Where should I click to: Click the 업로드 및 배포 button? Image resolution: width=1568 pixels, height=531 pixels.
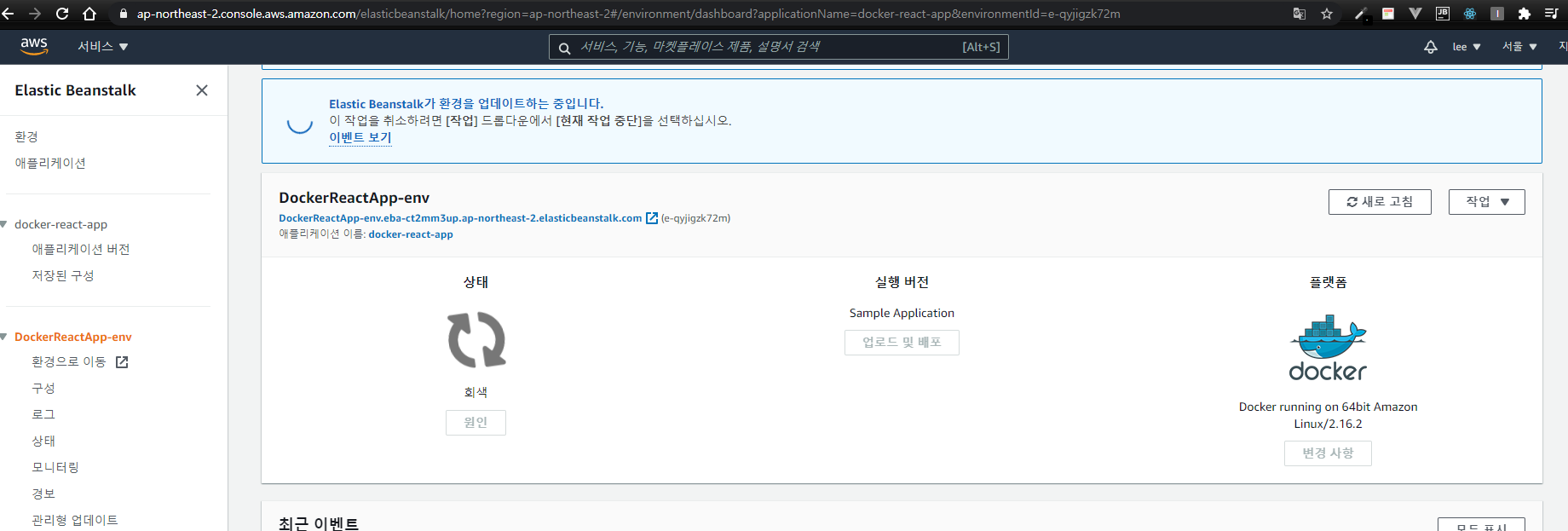[x=902, y=343]
